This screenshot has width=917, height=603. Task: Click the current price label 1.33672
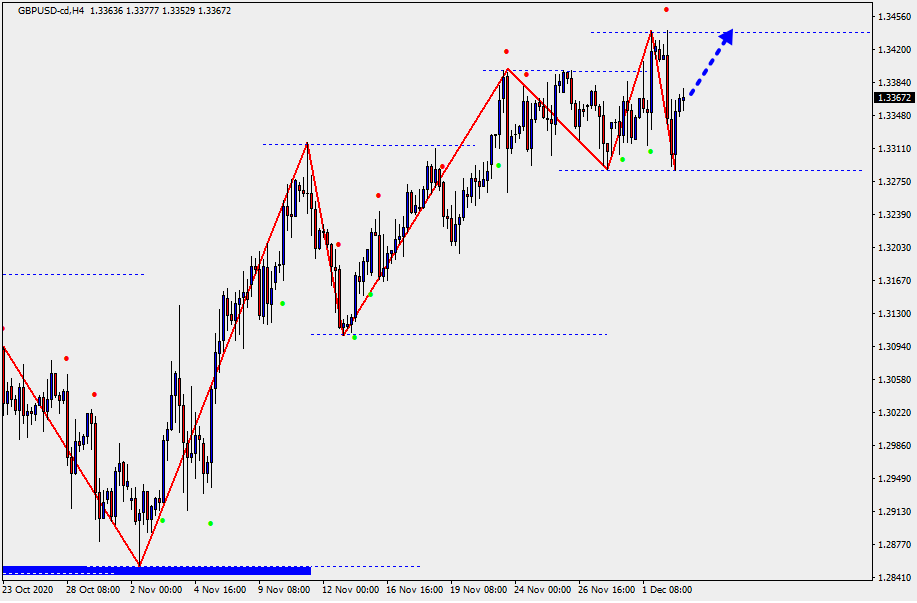tap(893, 98)
